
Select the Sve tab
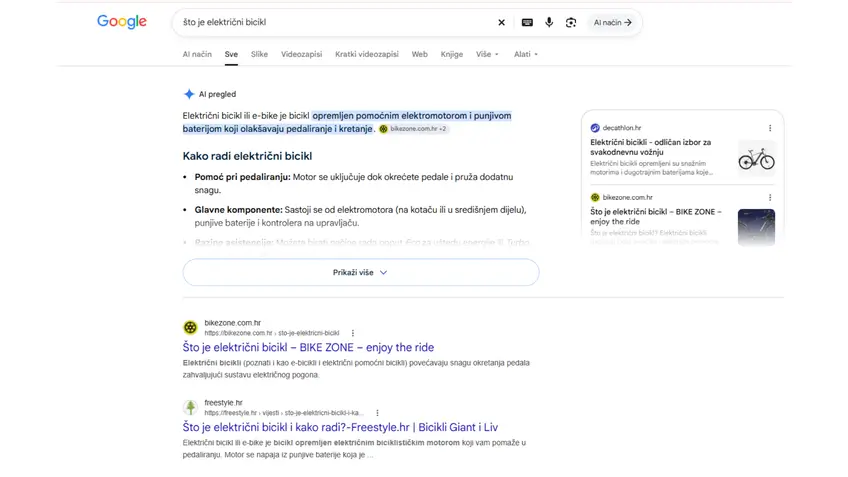[231, 54]
